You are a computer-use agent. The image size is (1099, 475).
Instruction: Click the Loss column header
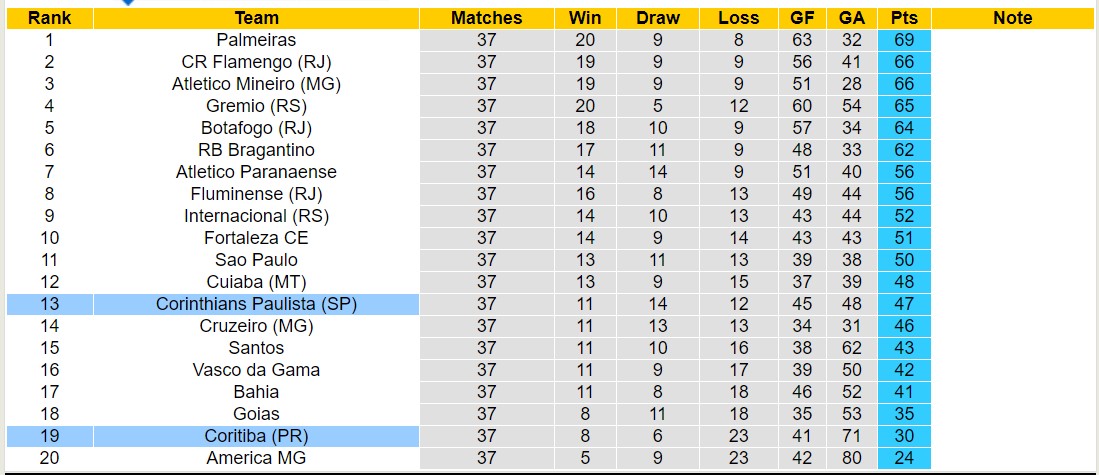[738, 18]
